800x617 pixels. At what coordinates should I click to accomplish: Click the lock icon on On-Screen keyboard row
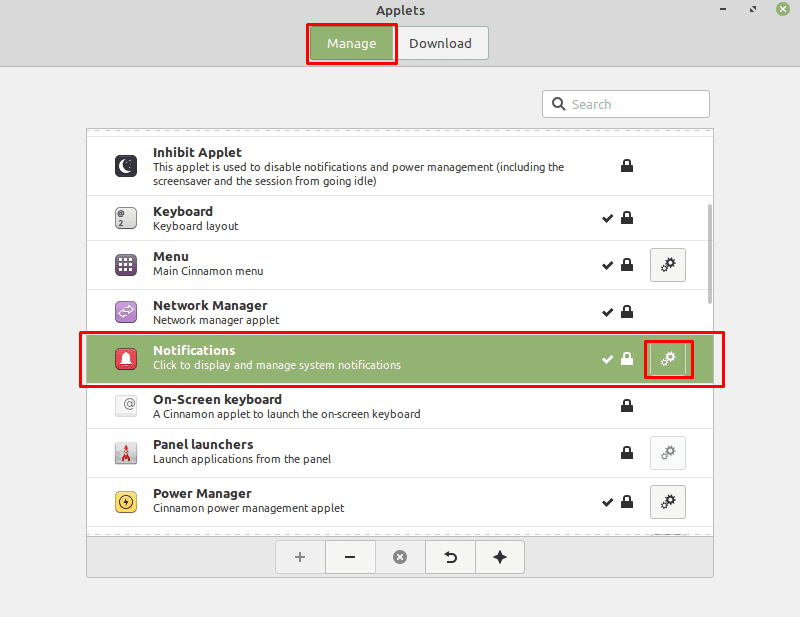627,406
